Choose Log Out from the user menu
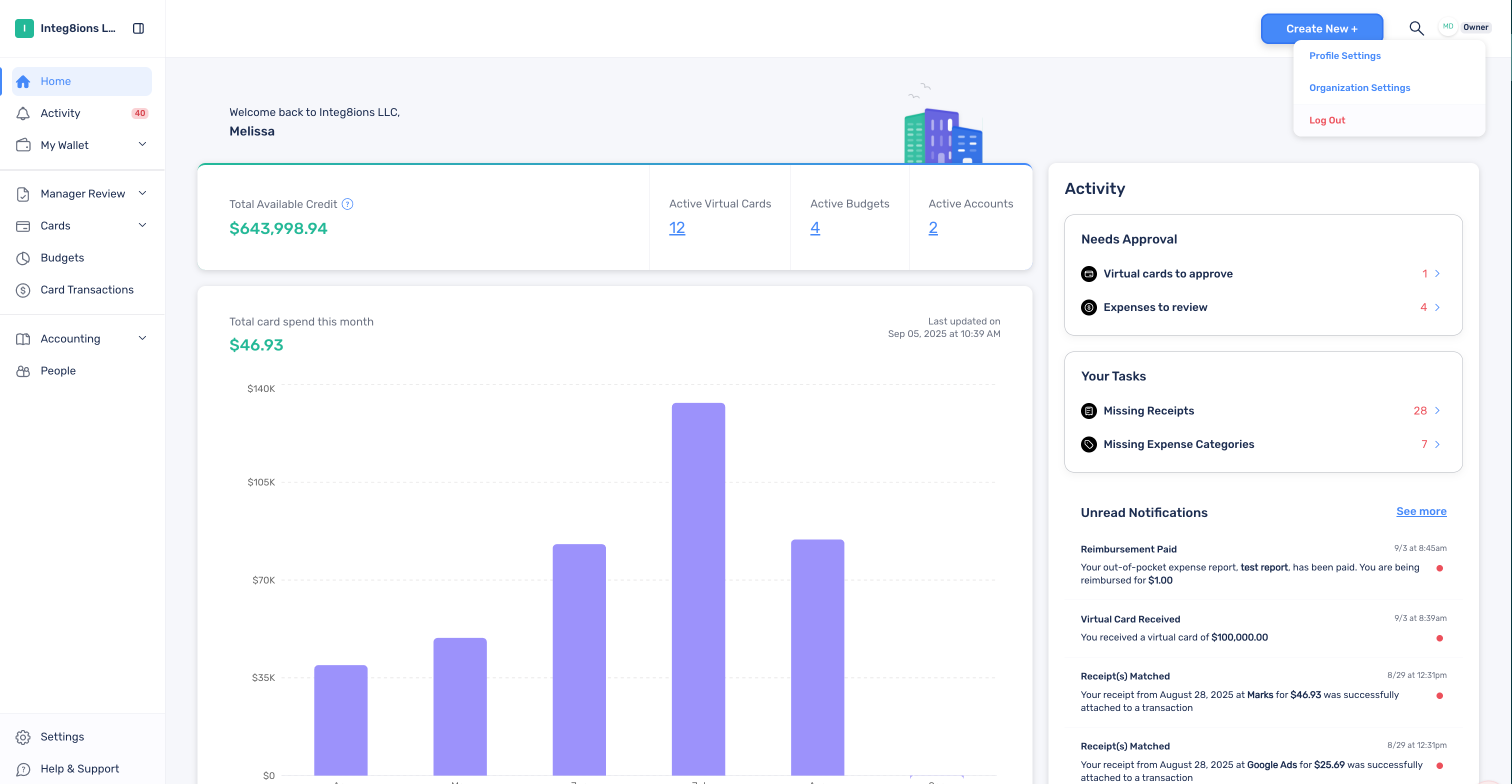This screenshot has height=784, width=1512. tap(1327, 120)
